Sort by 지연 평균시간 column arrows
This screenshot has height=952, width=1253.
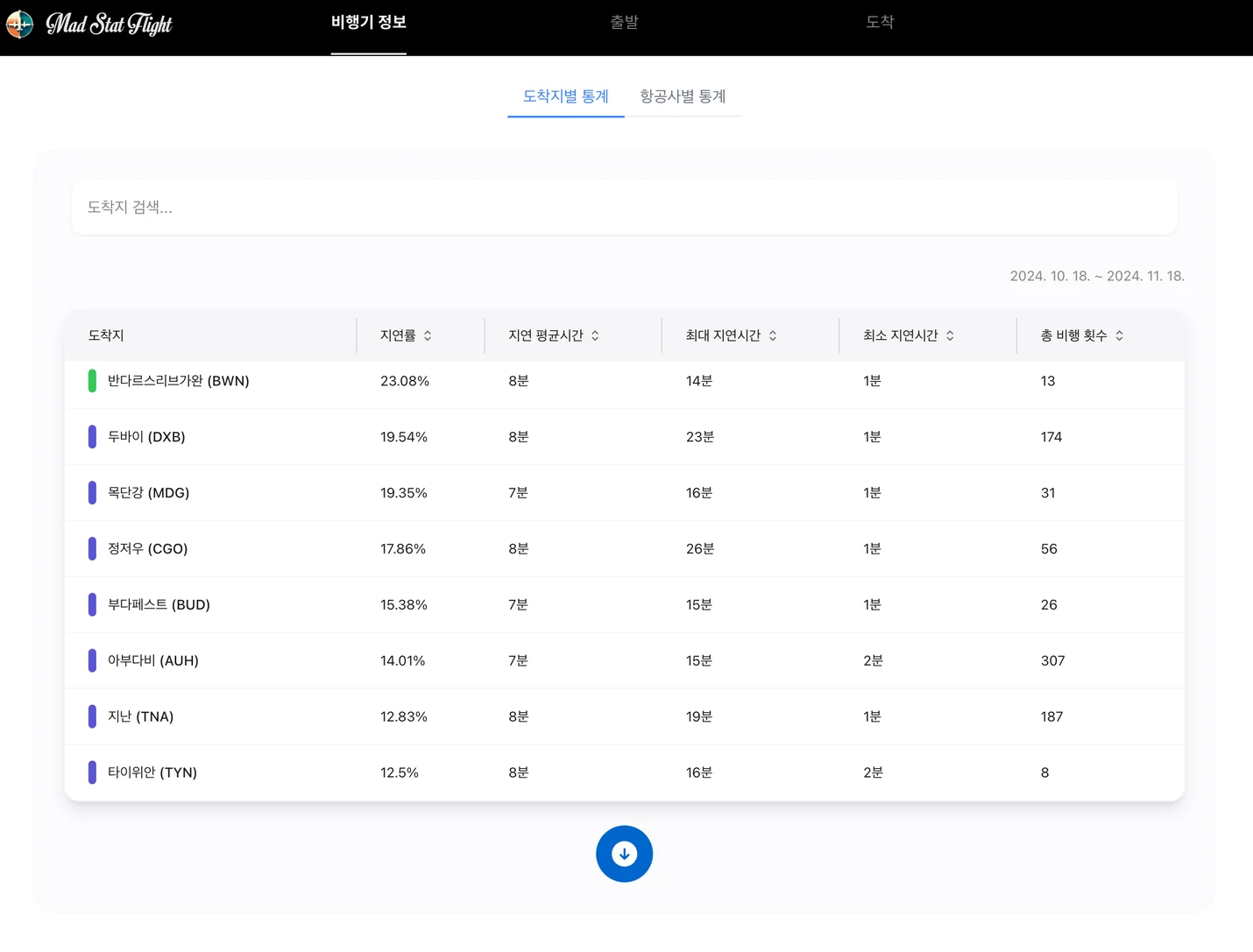point(595,335)
